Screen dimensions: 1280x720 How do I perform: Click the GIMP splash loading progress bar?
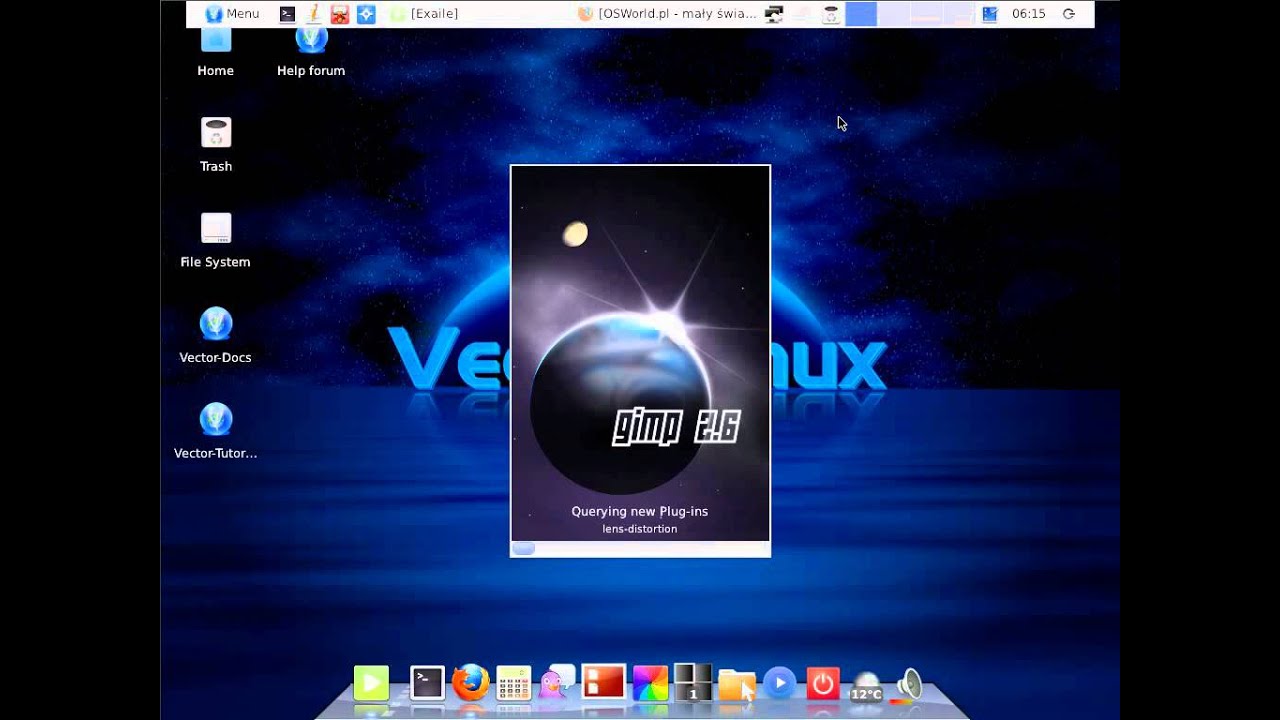point(640,548)
